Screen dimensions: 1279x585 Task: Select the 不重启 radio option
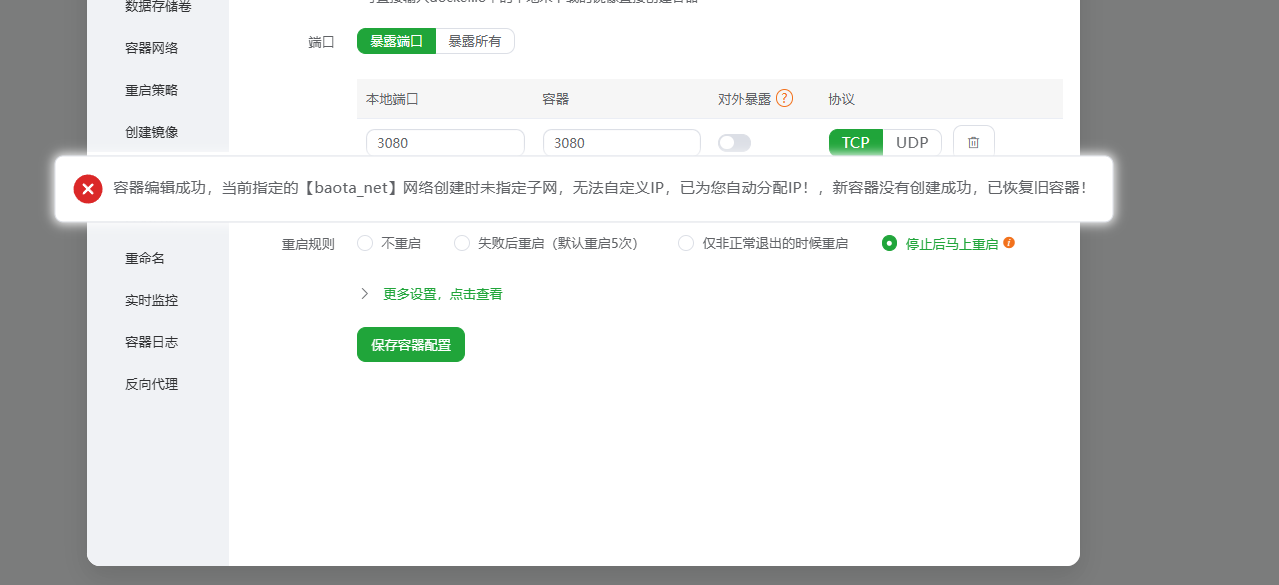(x=365, y=243)
